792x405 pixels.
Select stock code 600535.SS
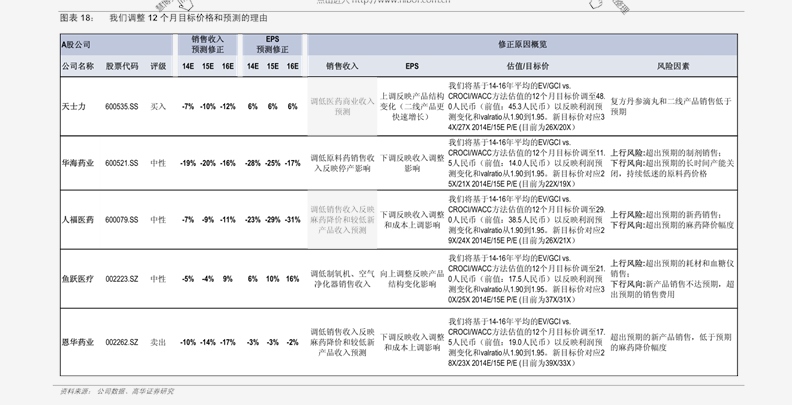121,107
